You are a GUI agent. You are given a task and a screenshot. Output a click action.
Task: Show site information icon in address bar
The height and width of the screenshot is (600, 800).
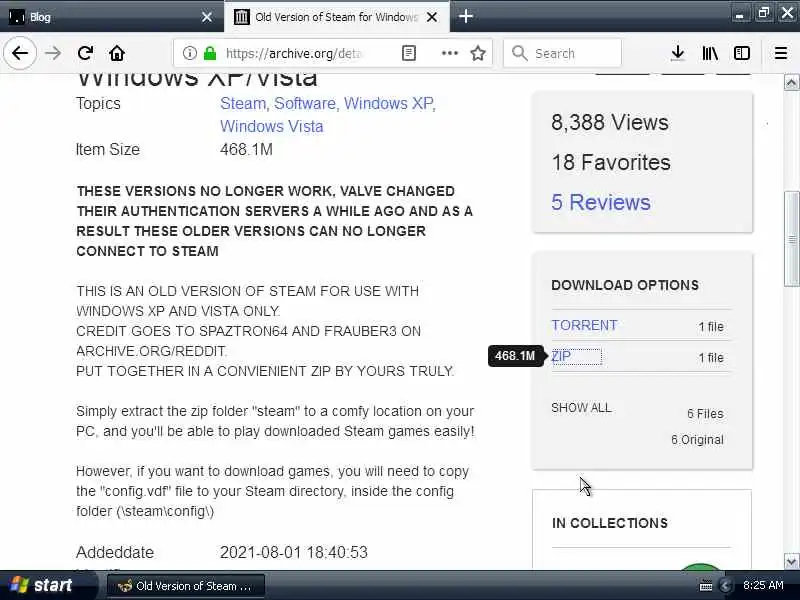click(189, 53)
